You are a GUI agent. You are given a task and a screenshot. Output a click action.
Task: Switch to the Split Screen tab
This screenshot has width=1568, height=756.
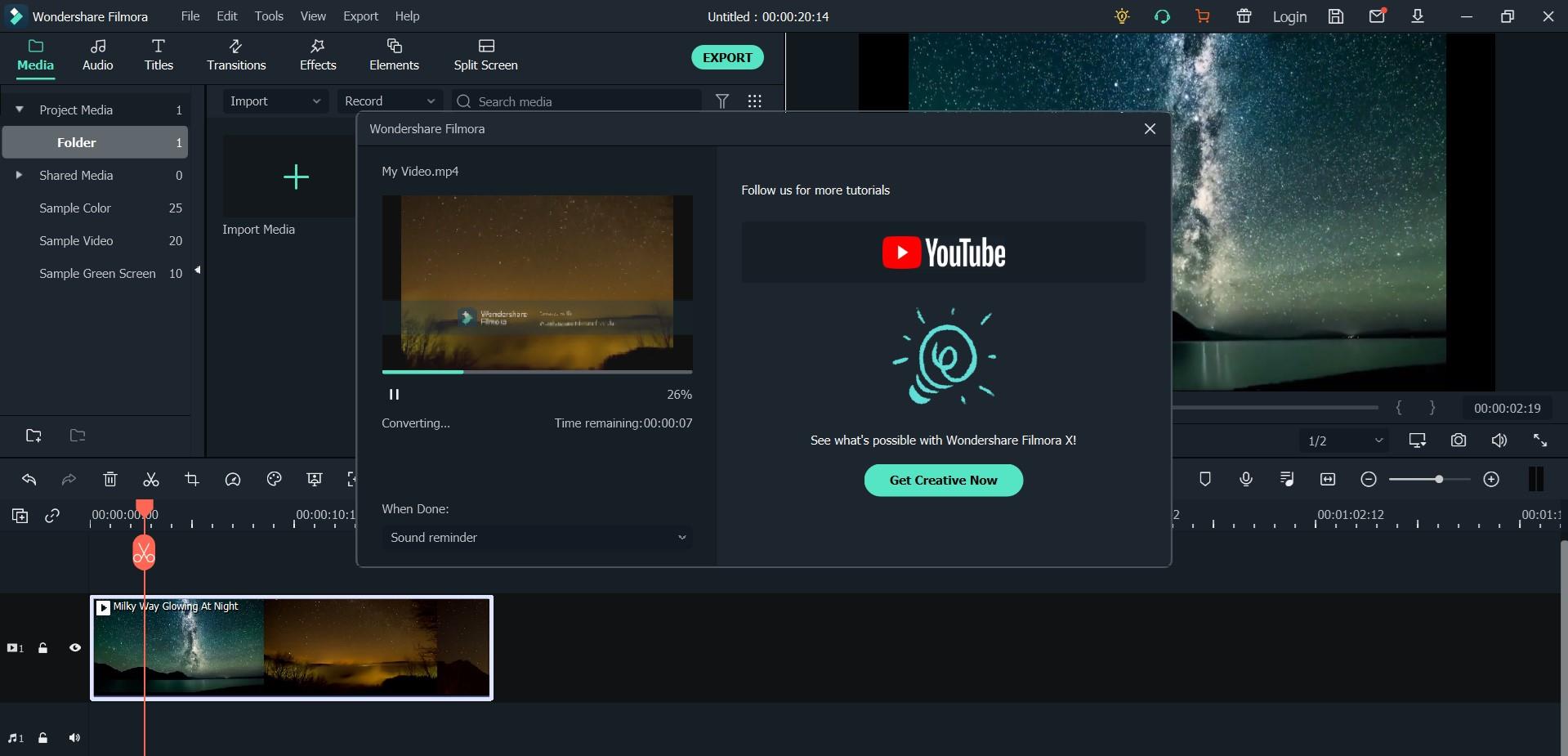(486, 56)
